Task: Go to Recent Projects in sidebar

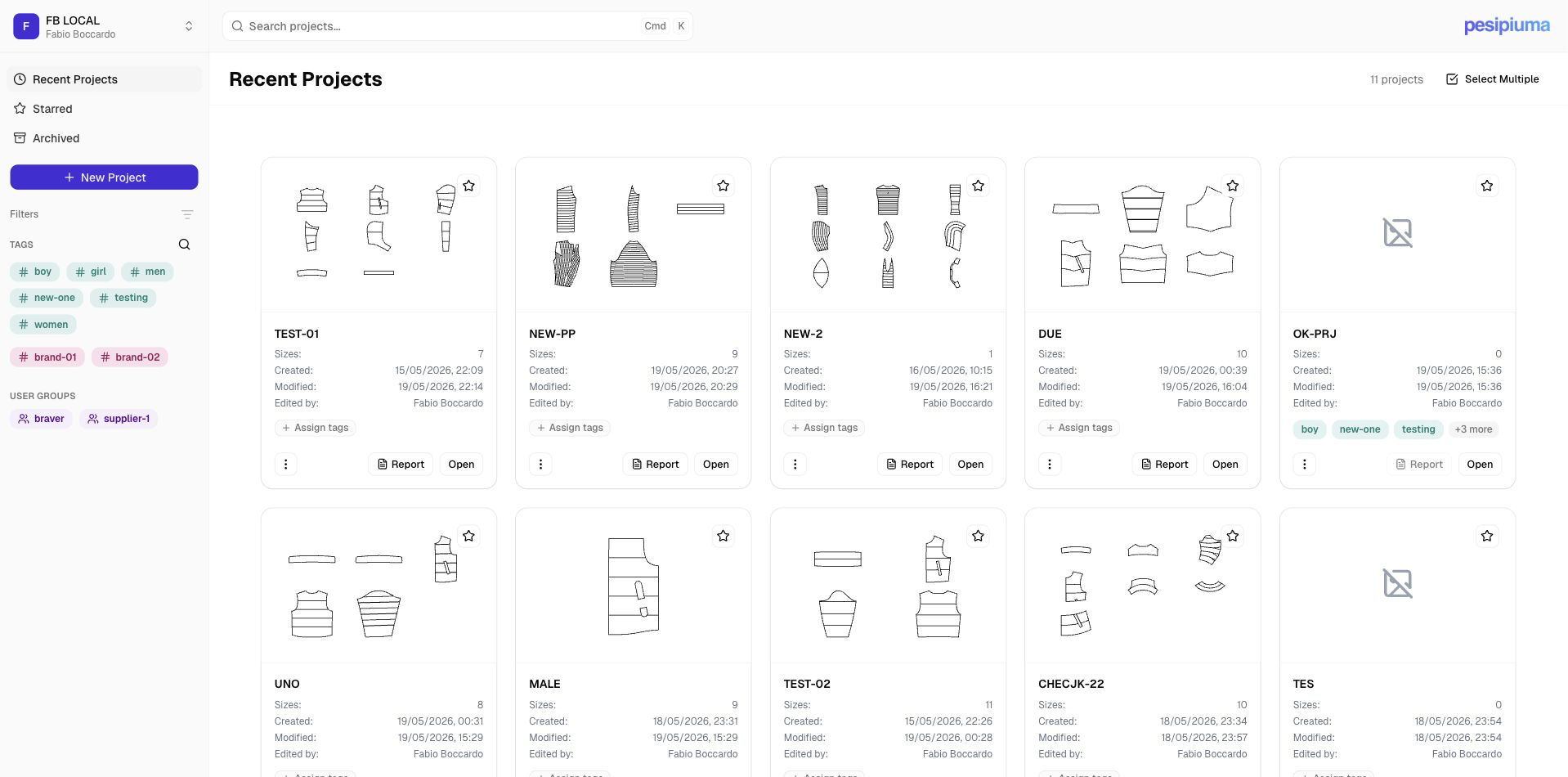Action: click(x=104, y=79)
